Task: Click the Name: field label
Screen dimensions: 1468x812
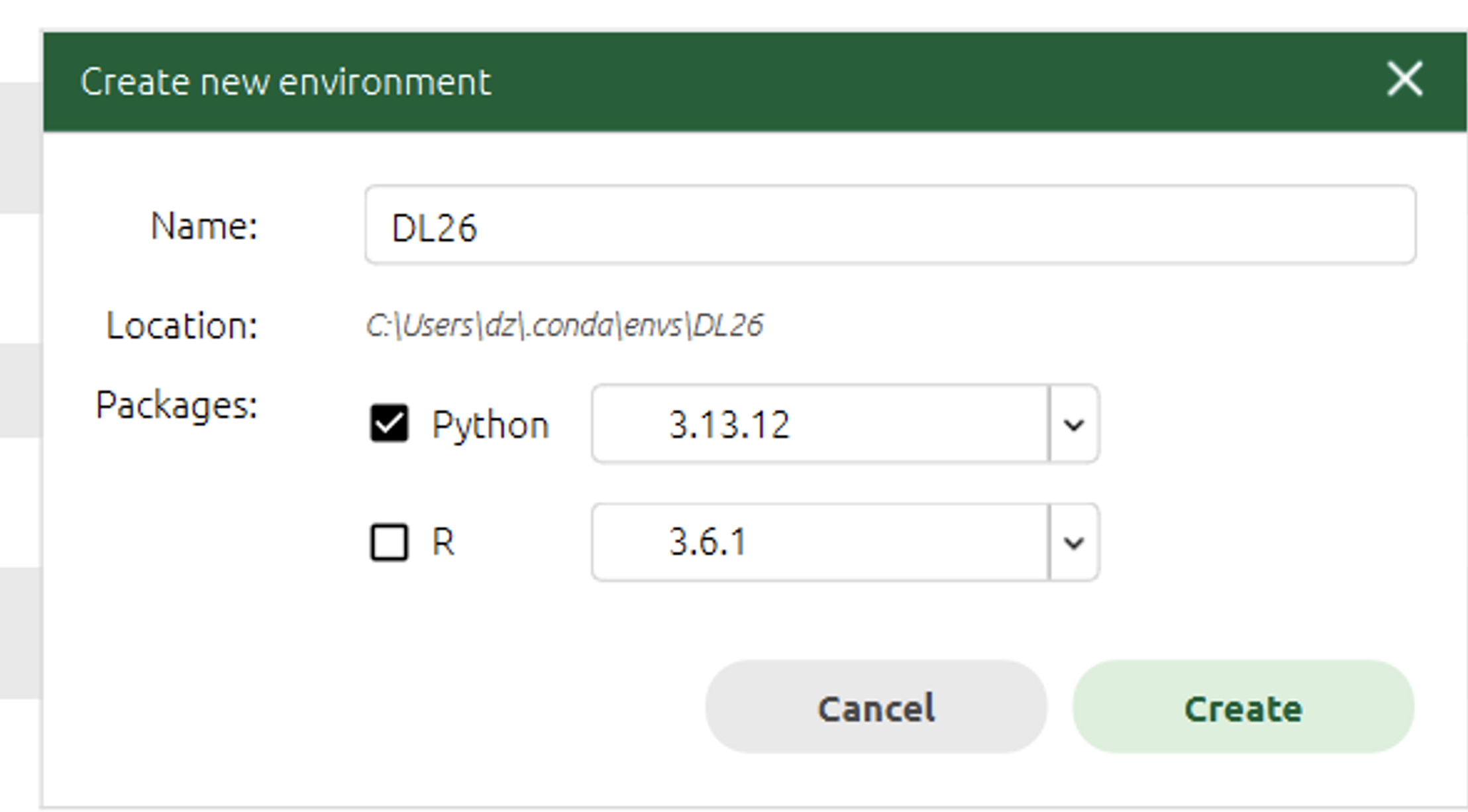Action: (204, 226)
